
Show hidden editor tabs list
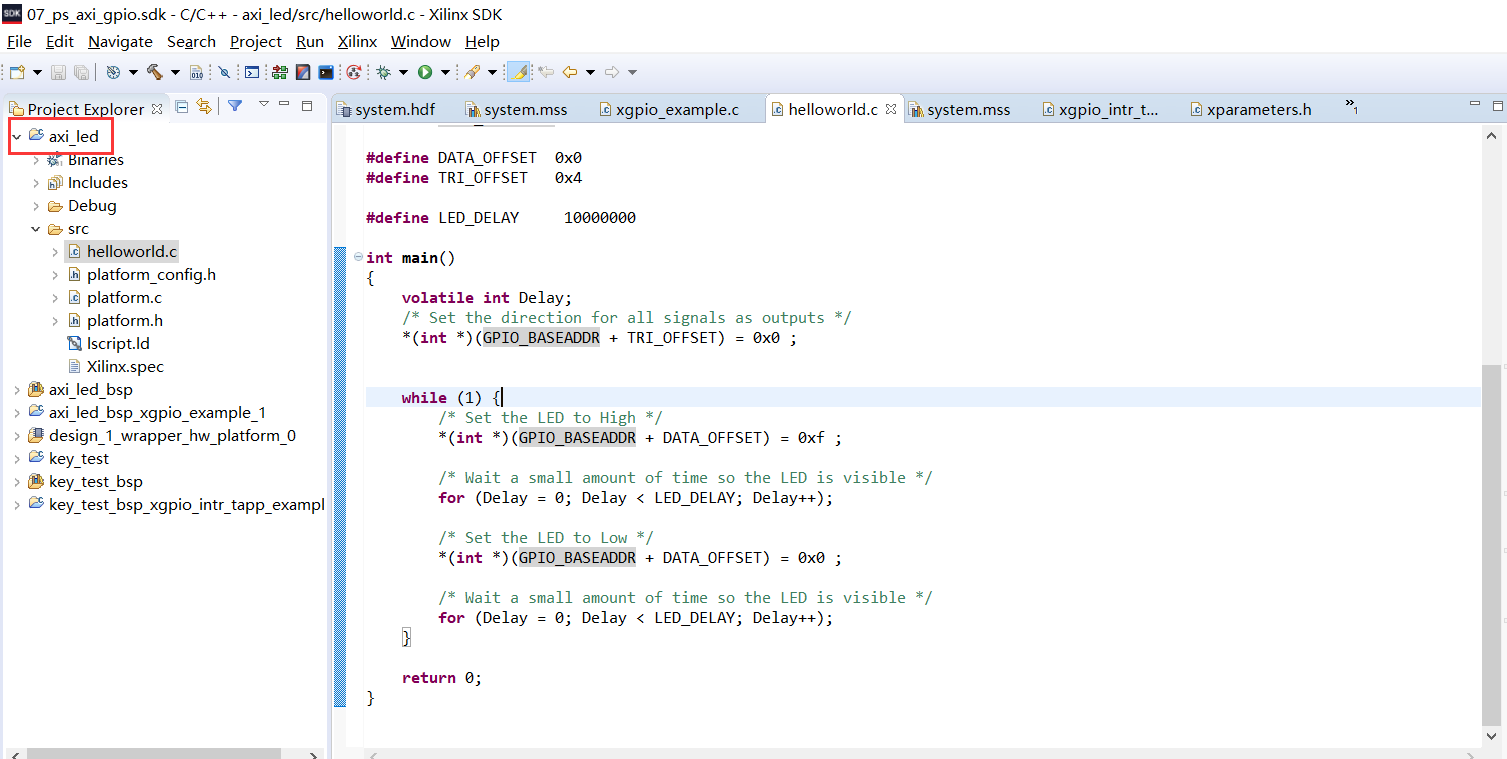[1351, 106]
